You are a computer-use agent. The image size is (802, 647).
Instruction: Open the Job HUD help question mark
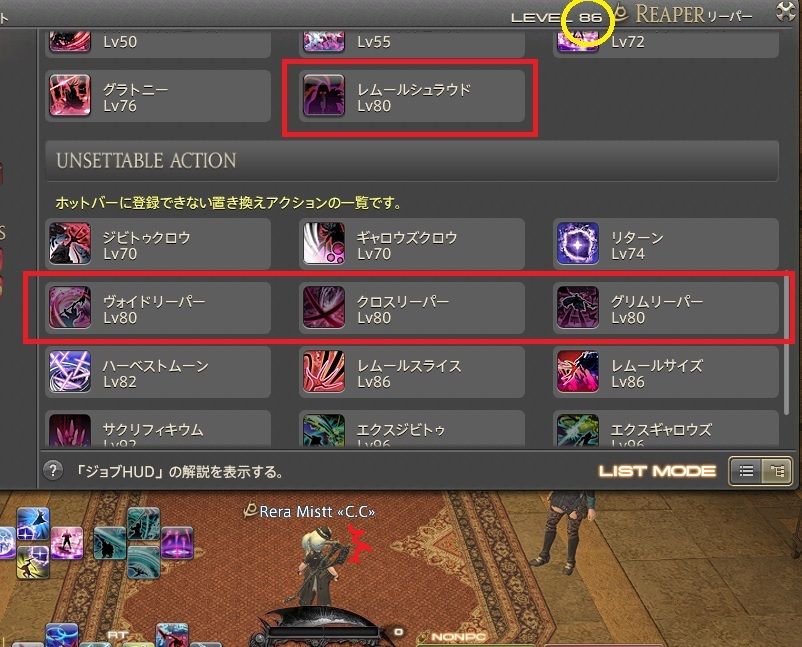click(x=53, y=471)
